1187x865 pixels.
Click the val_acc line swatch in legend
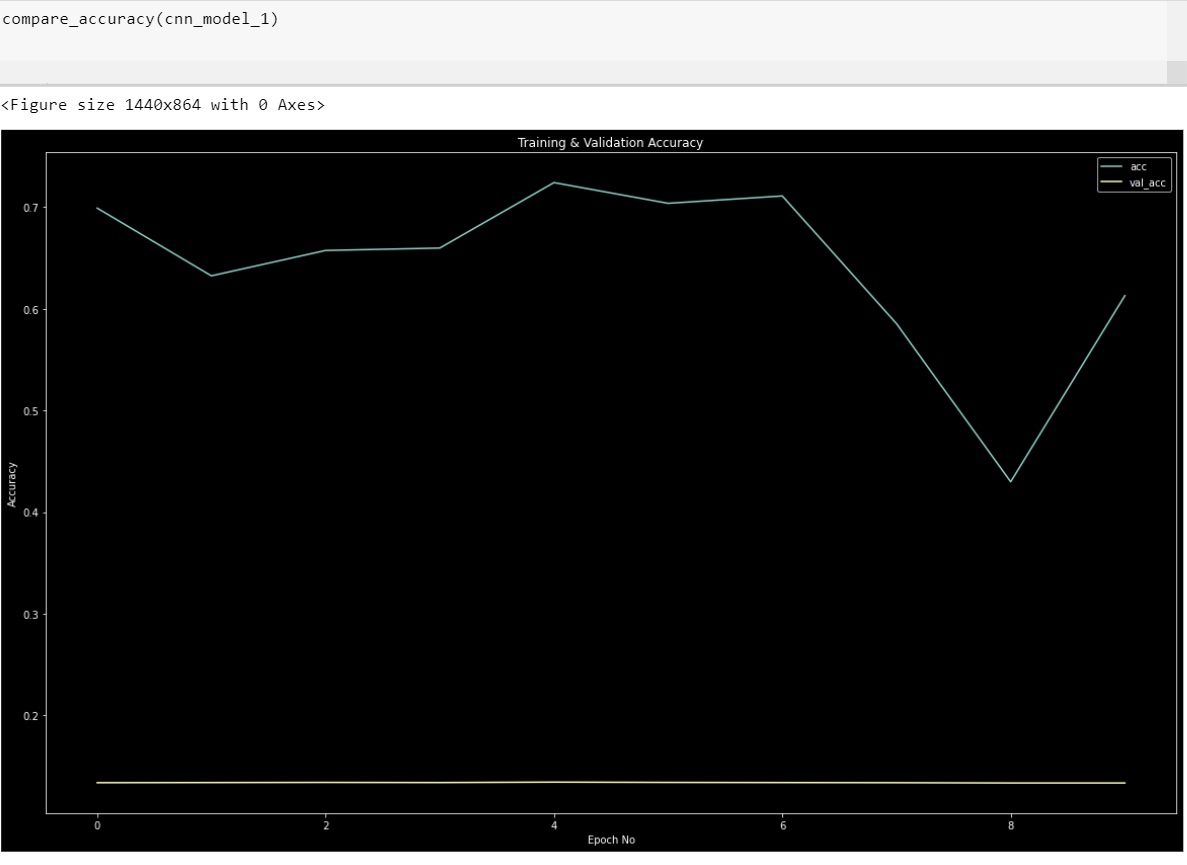pyautogui.click(x=1111, y=183)
